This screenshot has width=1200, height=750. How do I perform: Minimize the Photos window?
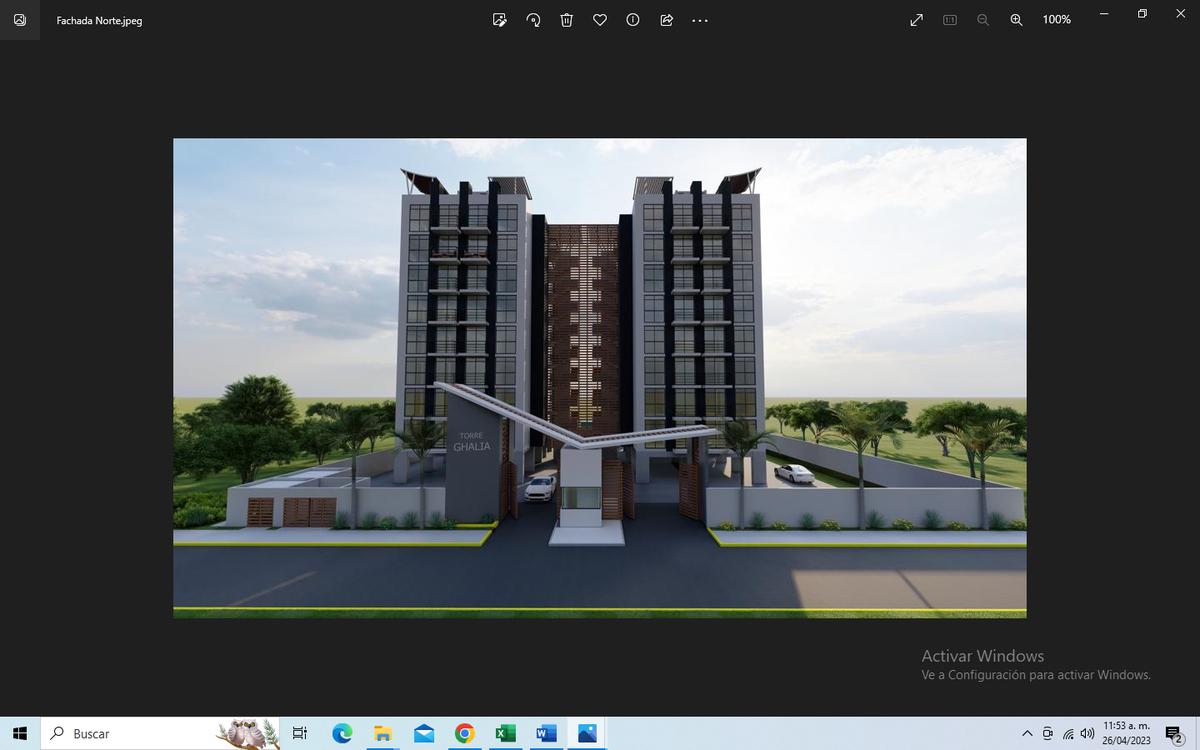tap(1103, 14)
